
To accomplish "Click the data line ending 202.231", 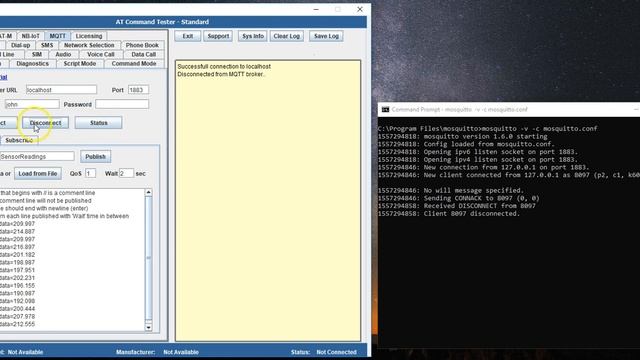I will [x=18, y=278].
